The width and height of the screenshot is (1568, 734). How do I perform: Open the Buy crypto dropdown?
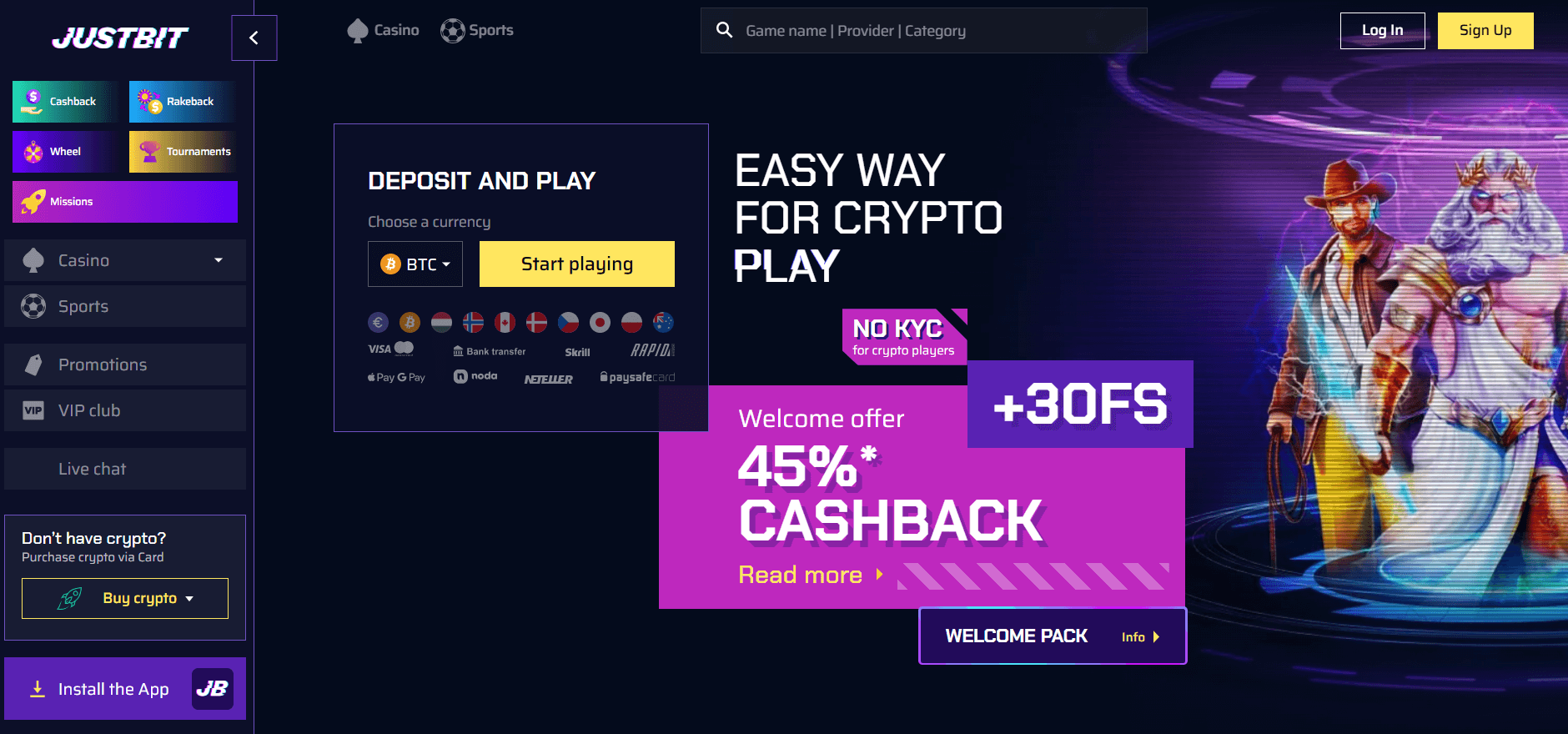click(x=125, y=598)
